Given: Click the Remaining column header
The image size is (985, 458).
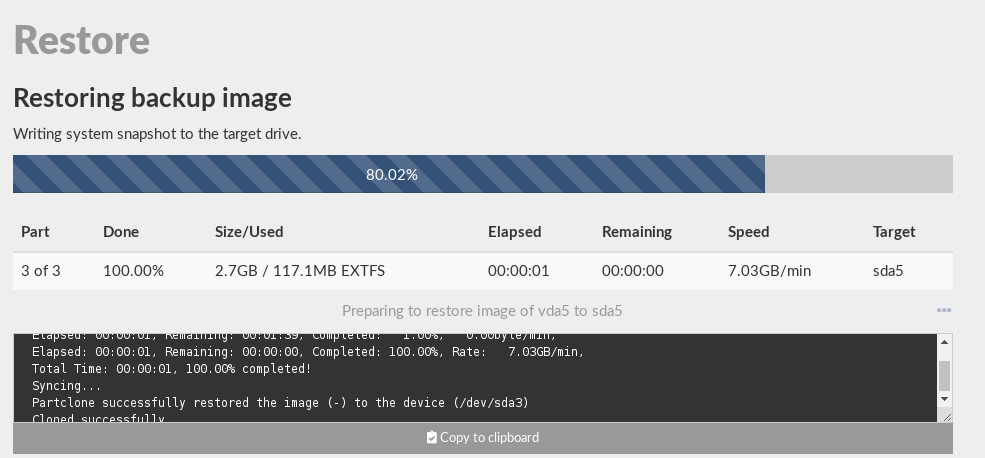Looking at the screenshot, I should pyautogui.click(x=637, y=232).
